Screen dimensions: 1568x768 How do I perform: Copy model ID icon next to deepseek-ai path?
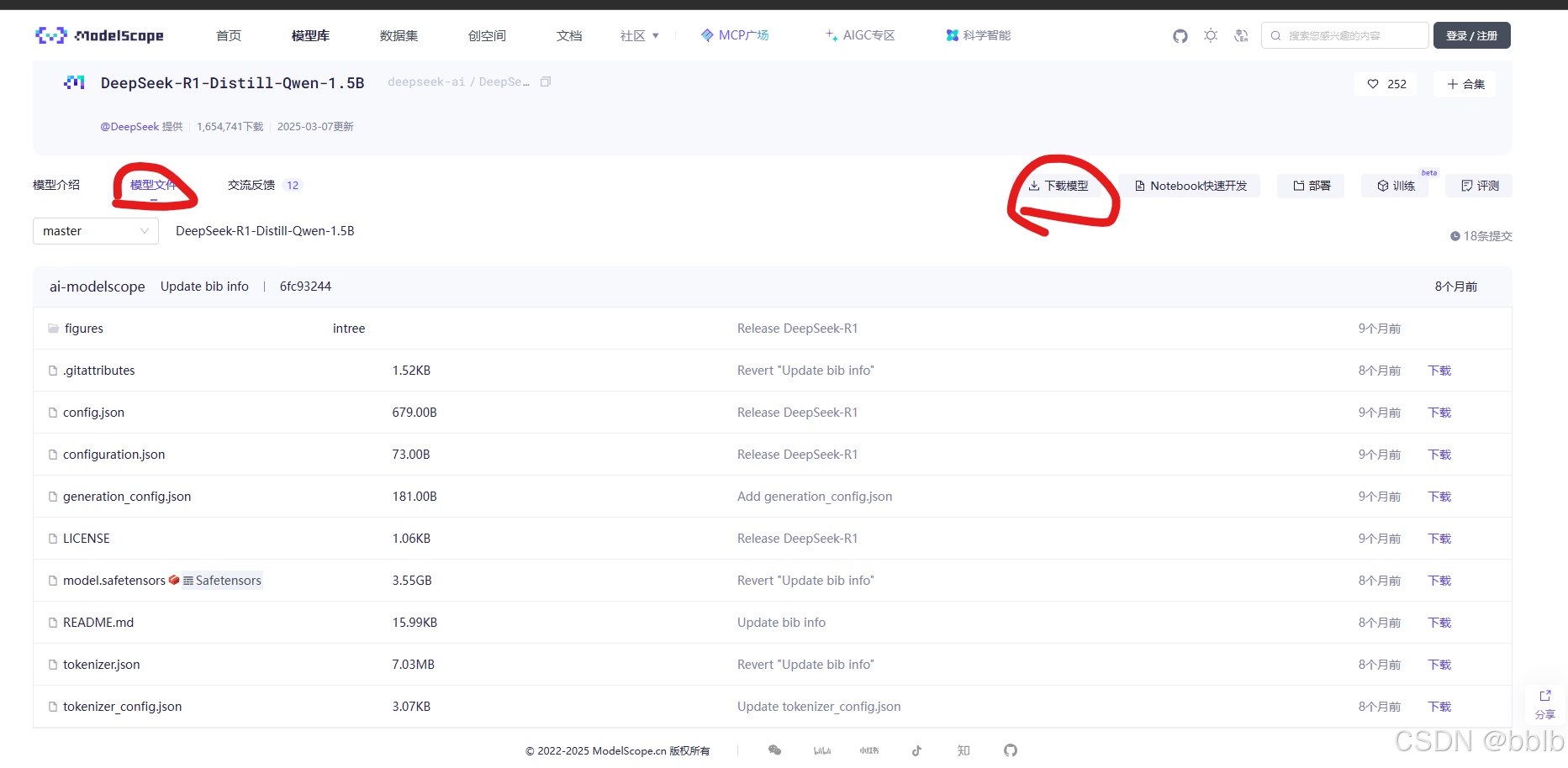(546, 82)
